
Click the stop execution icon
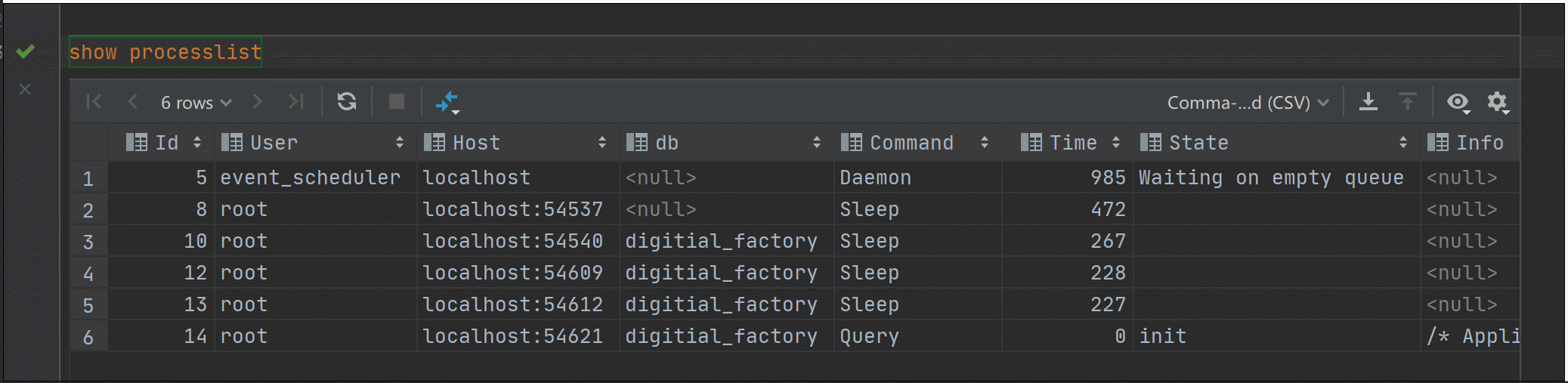tap(396, 102)
